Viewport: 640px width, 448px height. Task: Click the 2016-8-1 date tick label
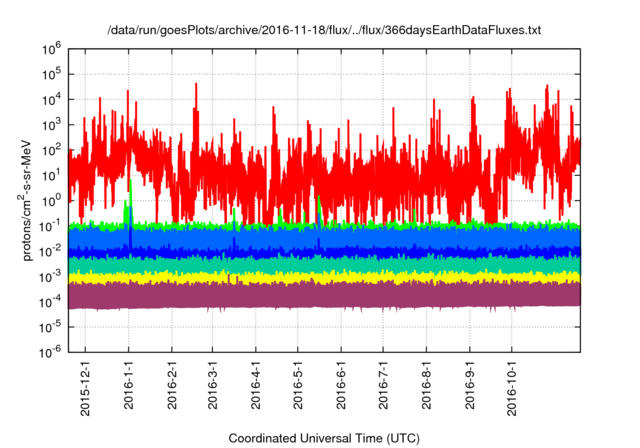(427, 385)
